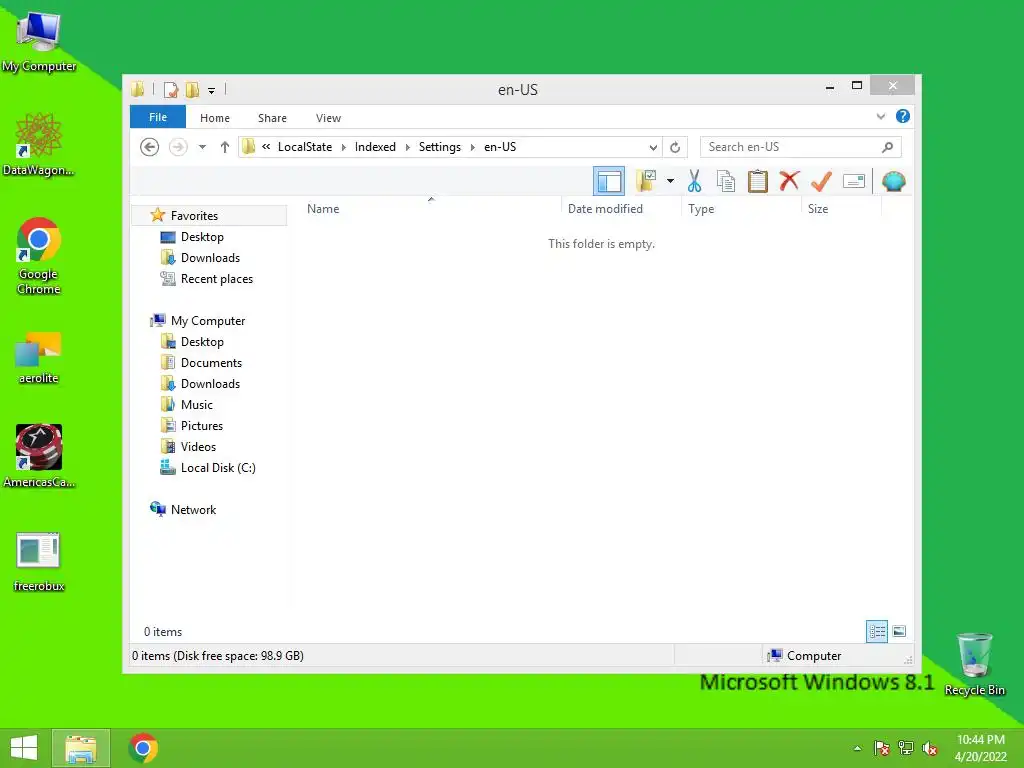
Task: Toggle the navigation pane layout button
Action: pos(609,181)
